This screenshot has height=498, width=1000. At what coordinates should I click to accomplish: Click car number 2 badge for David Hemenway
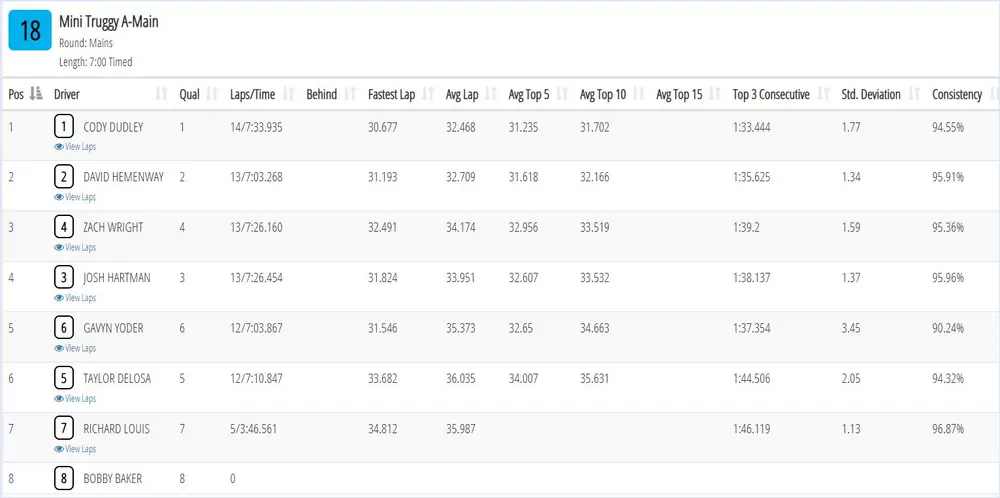click(x=64, y=177)
